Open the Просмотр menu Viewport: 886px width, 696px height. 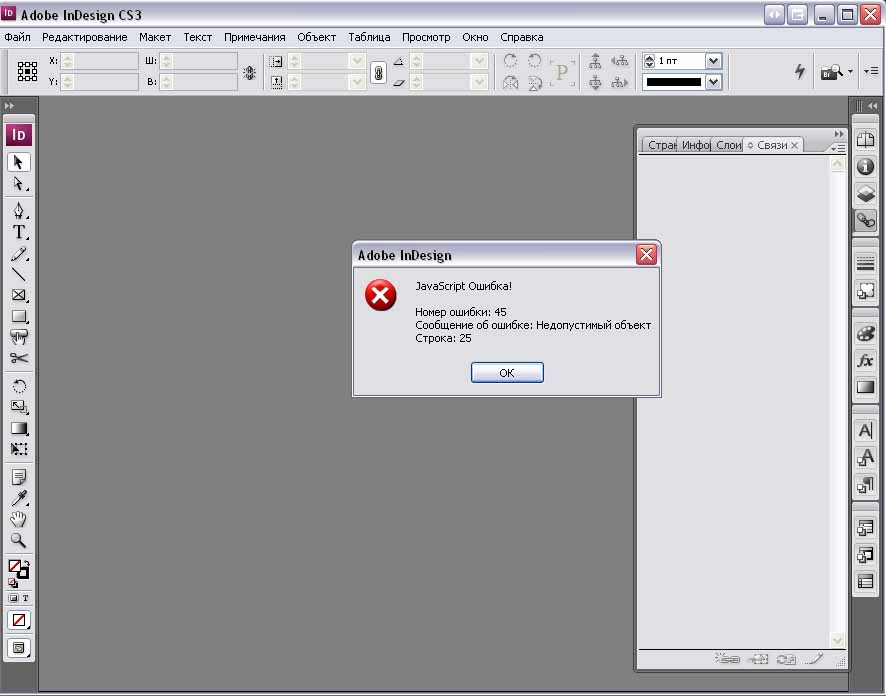pyautogui.click(x=426, y=37)
